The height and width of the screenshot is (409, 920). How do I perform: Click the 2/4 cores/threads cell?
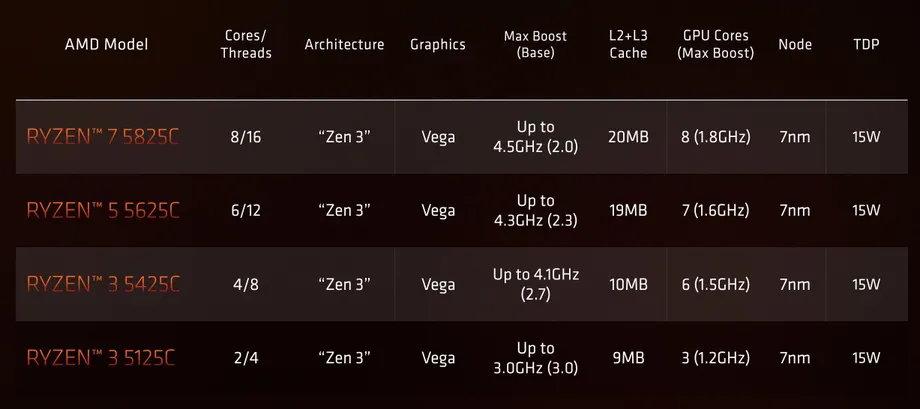click(246, 358)
